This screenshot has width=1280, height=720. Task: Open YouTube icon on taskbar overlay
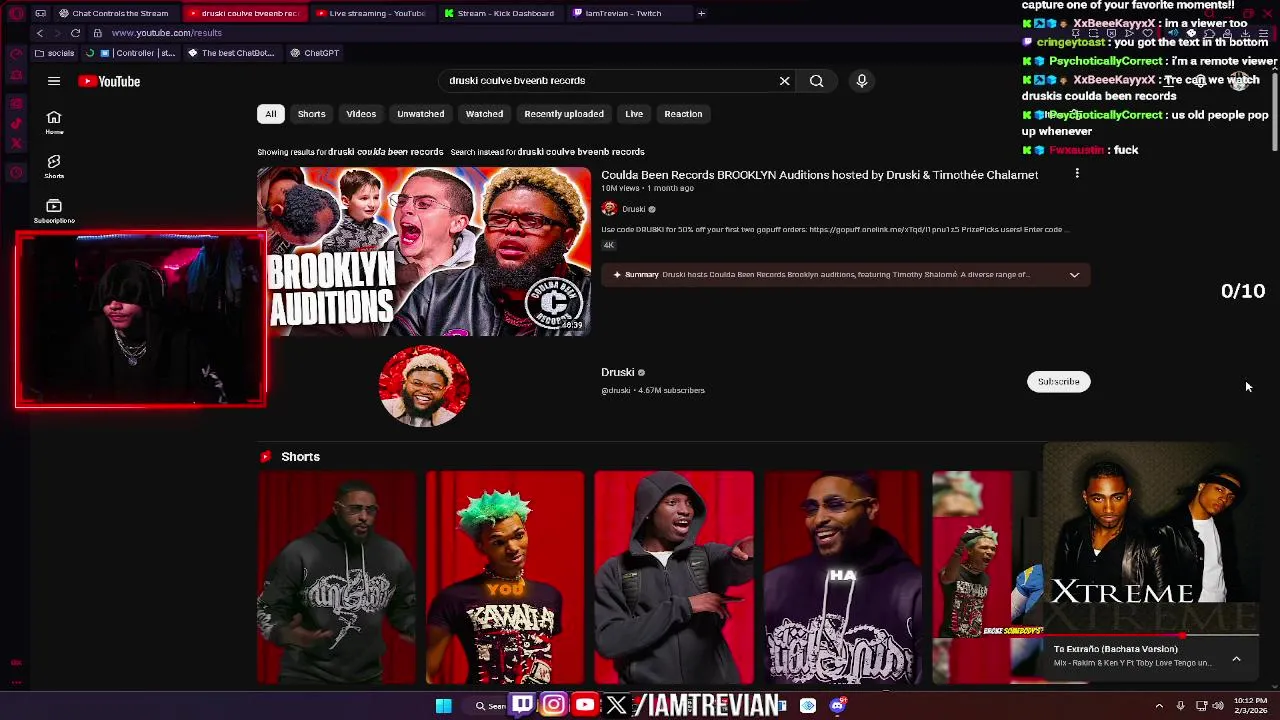click(585, 705)
